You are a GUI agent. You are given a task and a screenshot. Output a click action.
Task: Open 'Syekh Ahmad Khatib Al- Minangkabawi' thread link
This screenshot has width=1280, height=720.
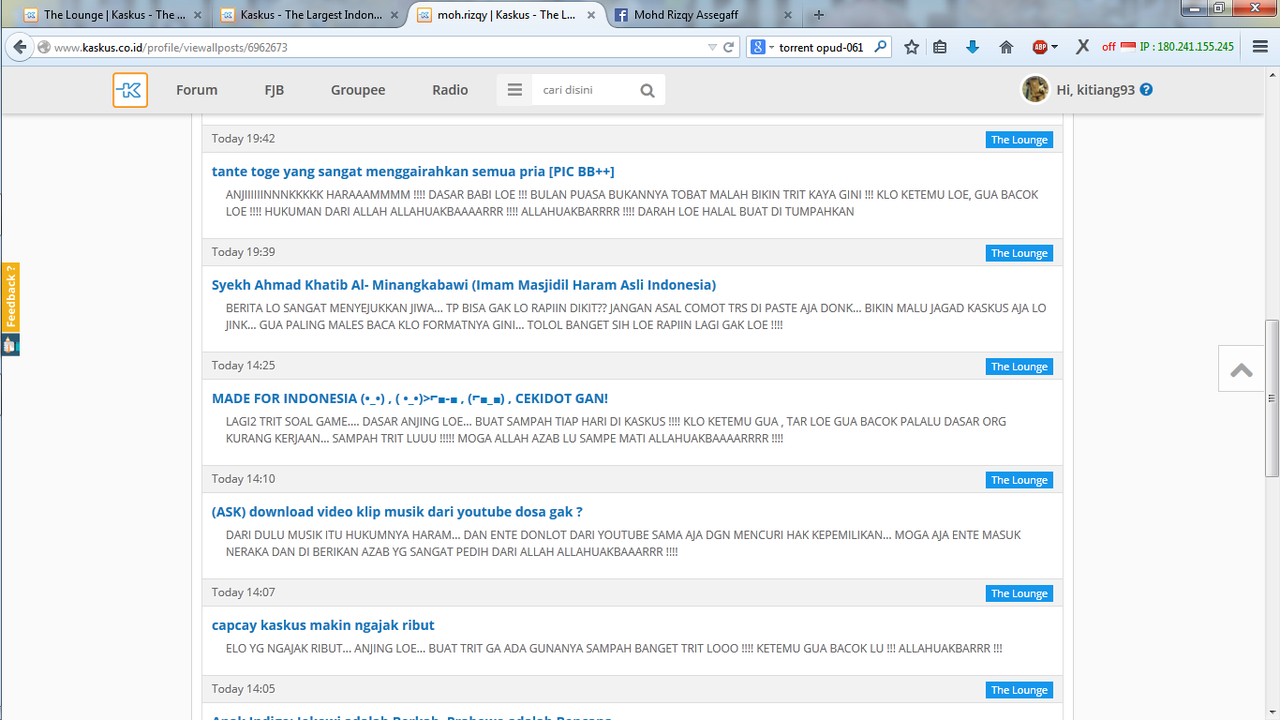[x=464, y=285]
